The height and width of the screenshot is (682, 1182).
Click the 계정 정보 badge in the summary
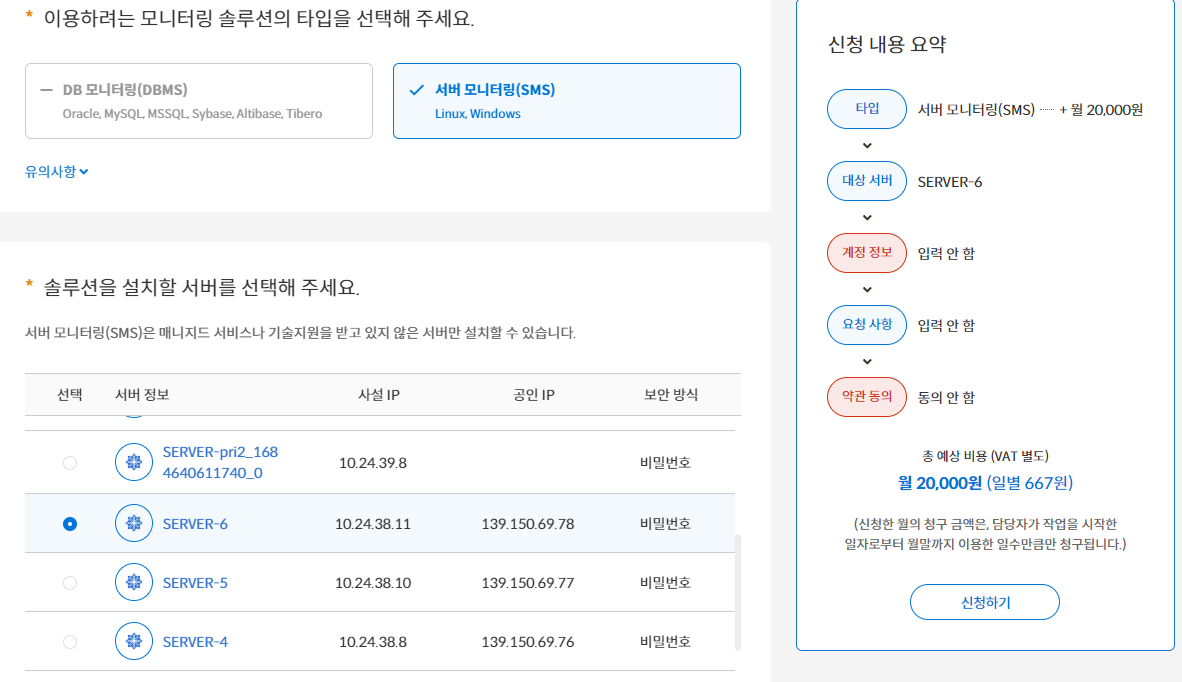tap(866, 252)
